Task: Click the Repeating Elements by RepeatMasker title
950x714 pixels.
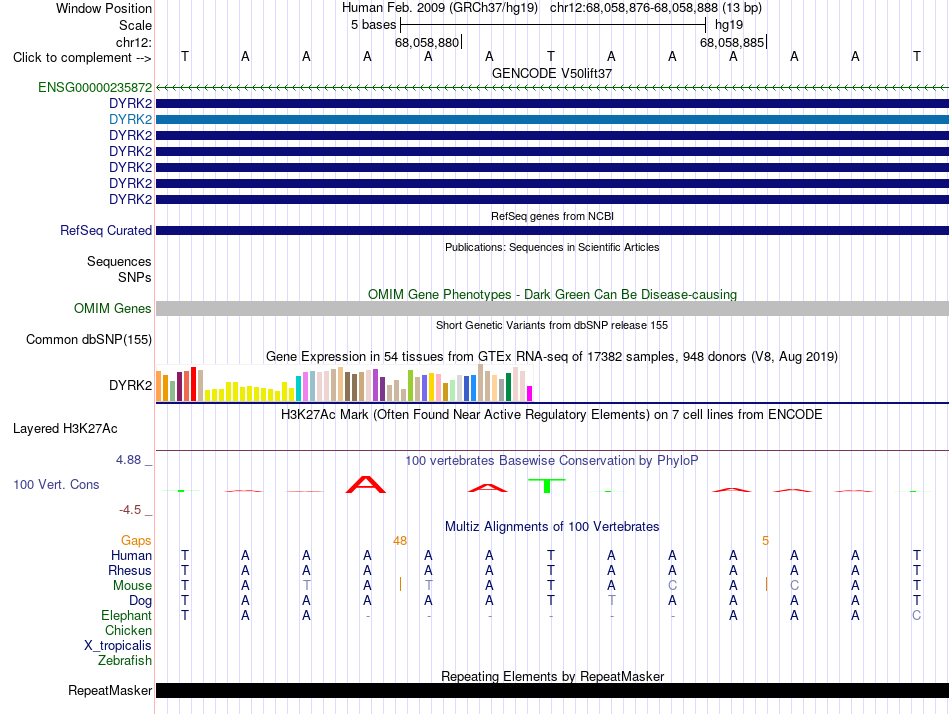Action: [x=552, y=676]
